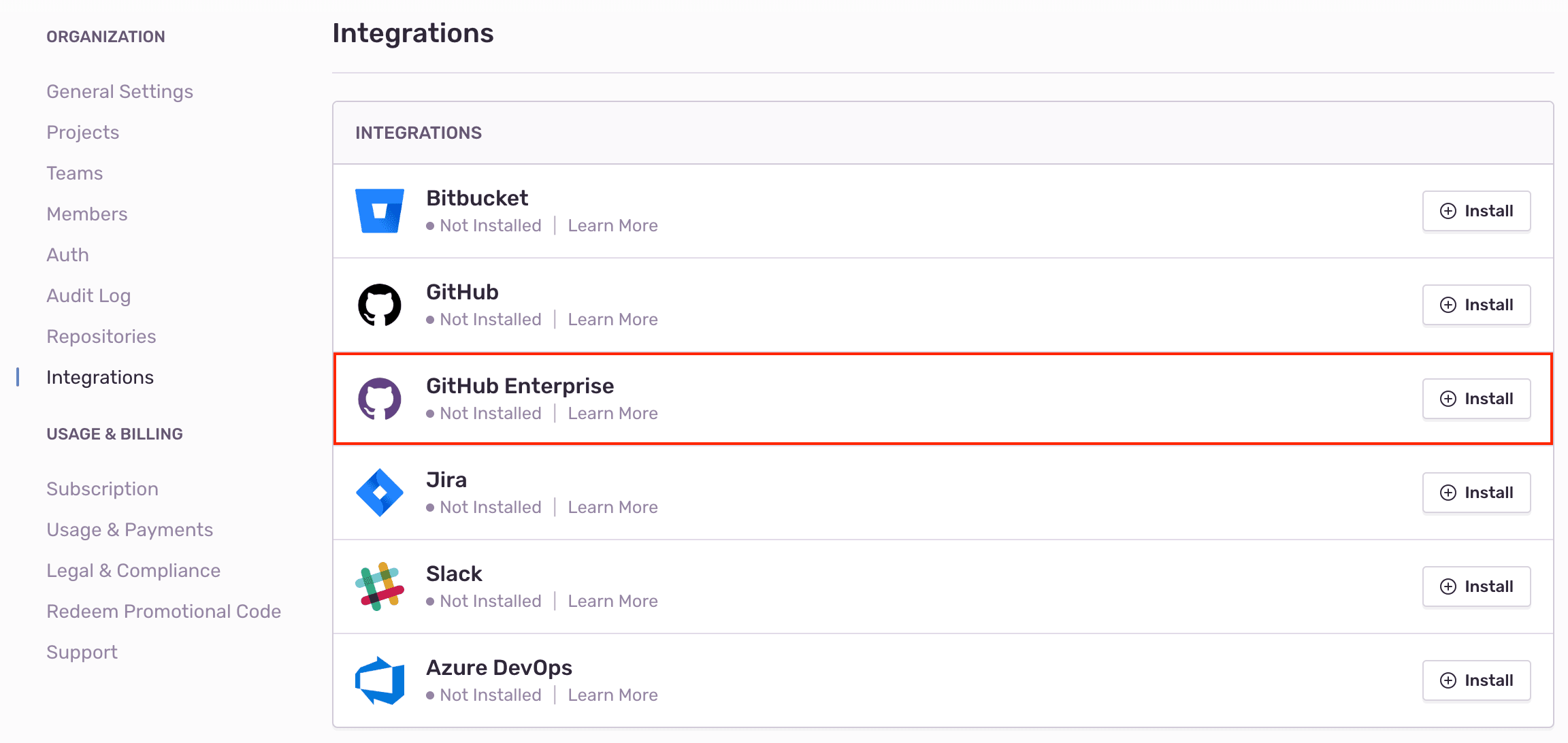
Task: Navigate to the Members section
Action: 87,214
